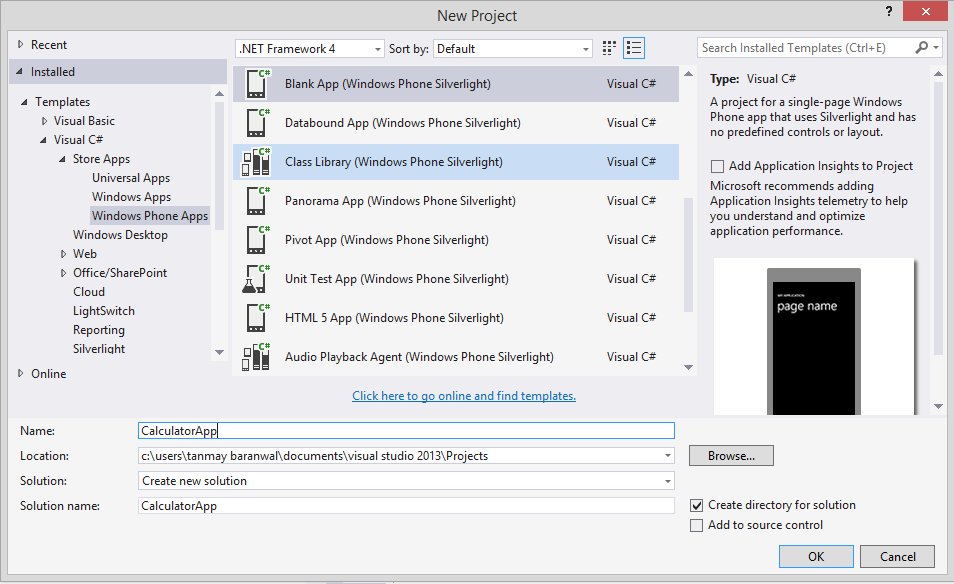Screen dimensions: 954x584
Task: Select LightSwitch in the tree
Action: point(104,311)
